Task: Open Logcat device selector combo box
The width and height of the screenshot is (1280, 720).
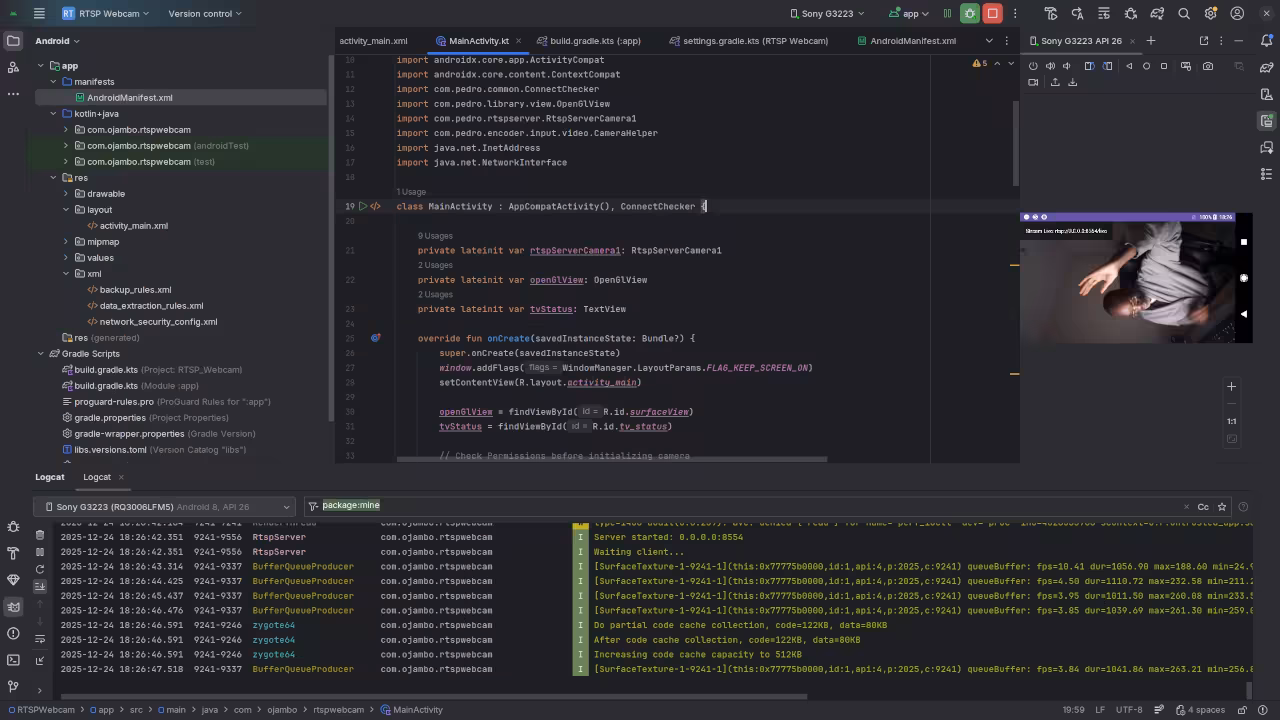Action: pos(163,507)
